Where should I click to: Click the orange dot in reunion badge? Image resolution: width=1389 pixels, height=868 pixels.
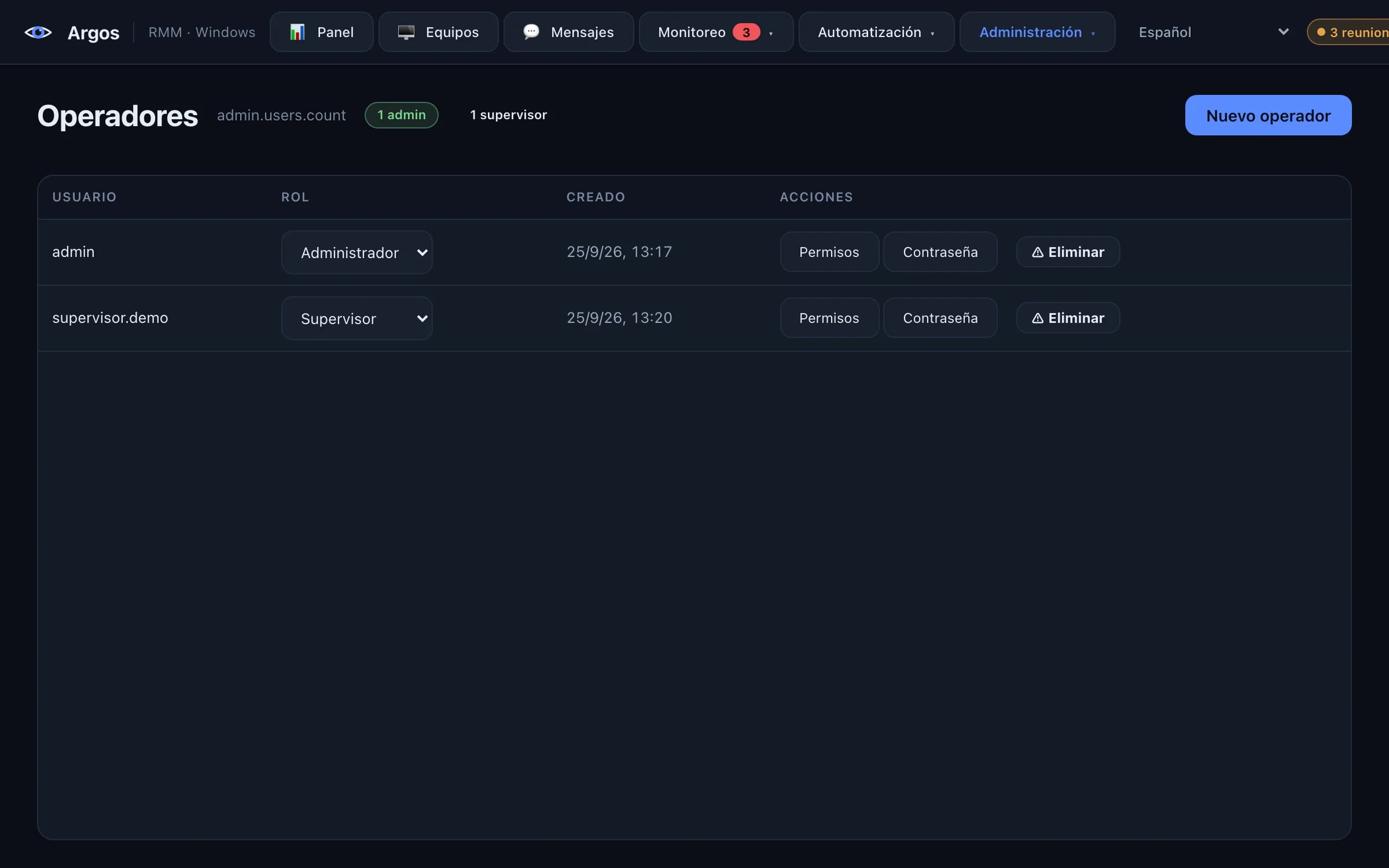tap(1321, 32)
